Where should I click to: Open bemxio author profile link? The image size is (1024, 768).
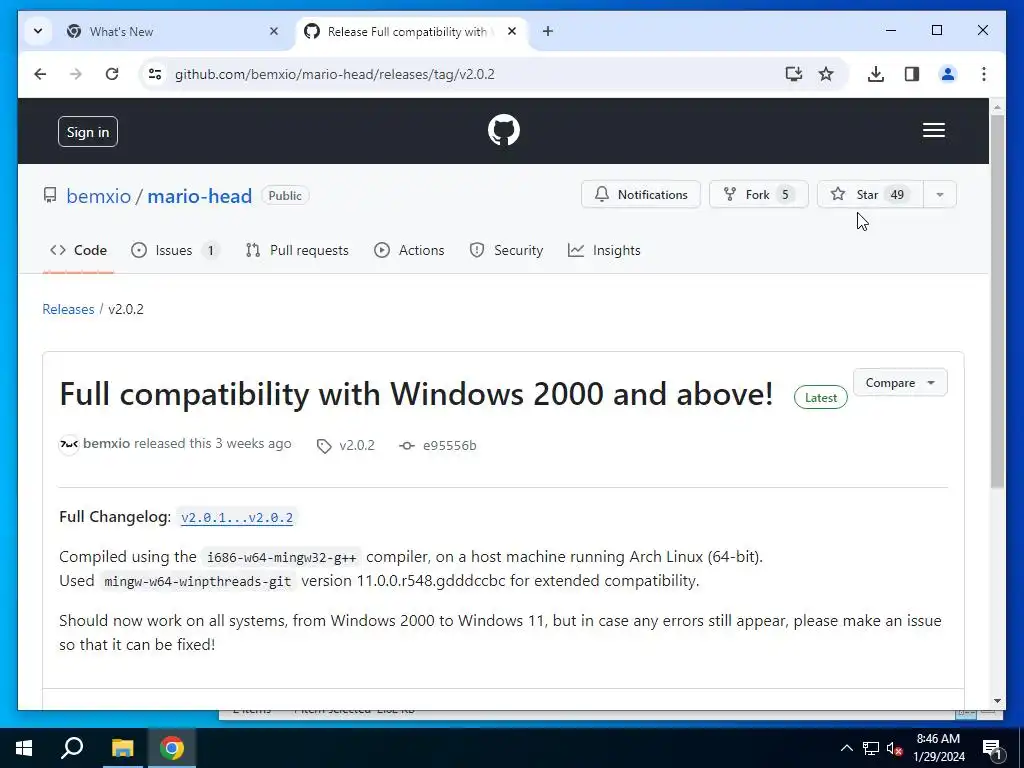tap(106, 443)
